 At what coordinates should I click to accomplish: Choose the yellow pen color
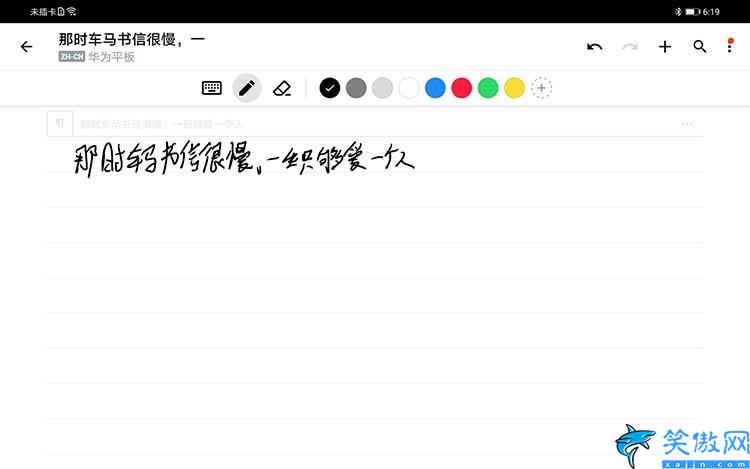coord(515,88)
